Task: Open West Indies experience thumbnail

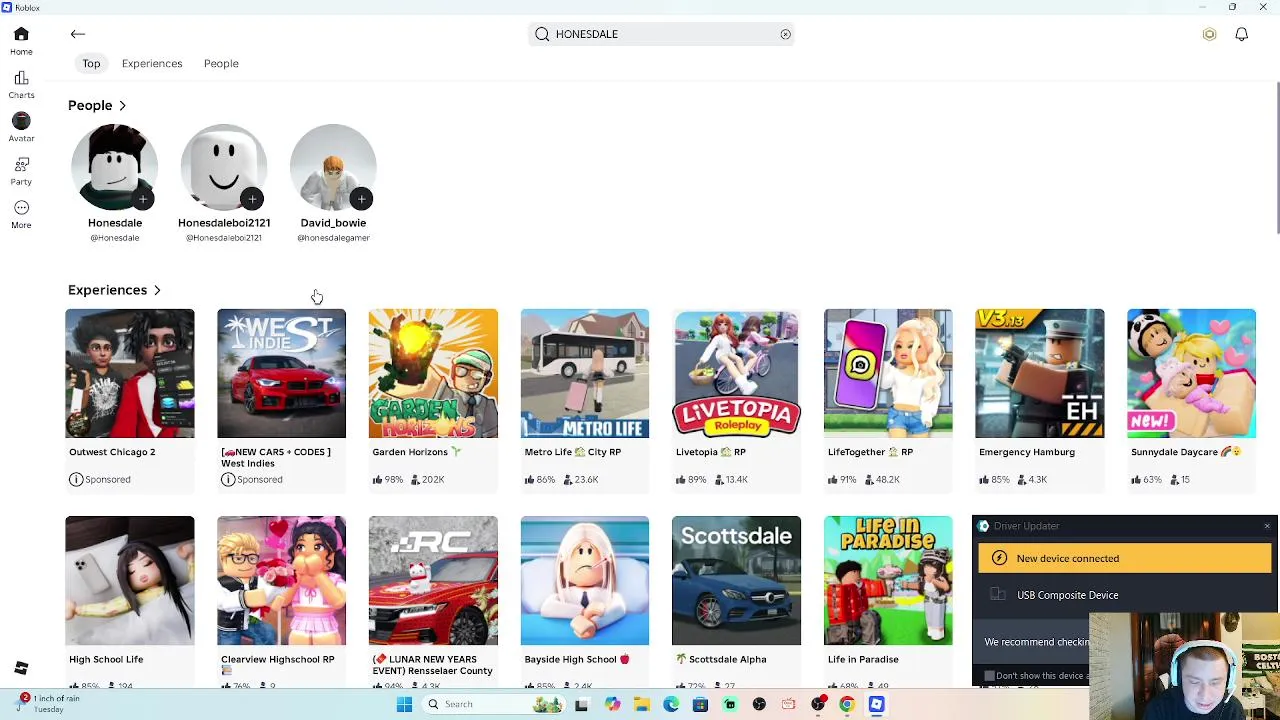Action: point(281,374)
